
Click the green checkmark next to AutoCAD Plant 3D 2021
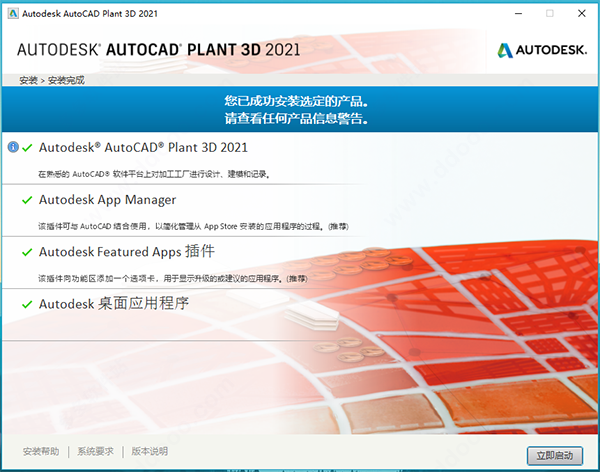tap(27, 148)
